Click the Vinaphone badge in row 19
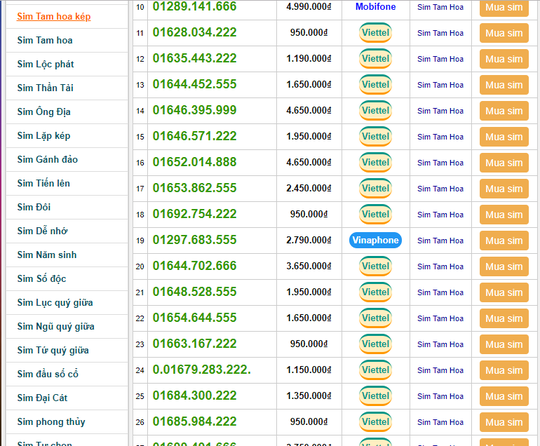Screen dimensions: 540x446 click(x=375, y=240)
